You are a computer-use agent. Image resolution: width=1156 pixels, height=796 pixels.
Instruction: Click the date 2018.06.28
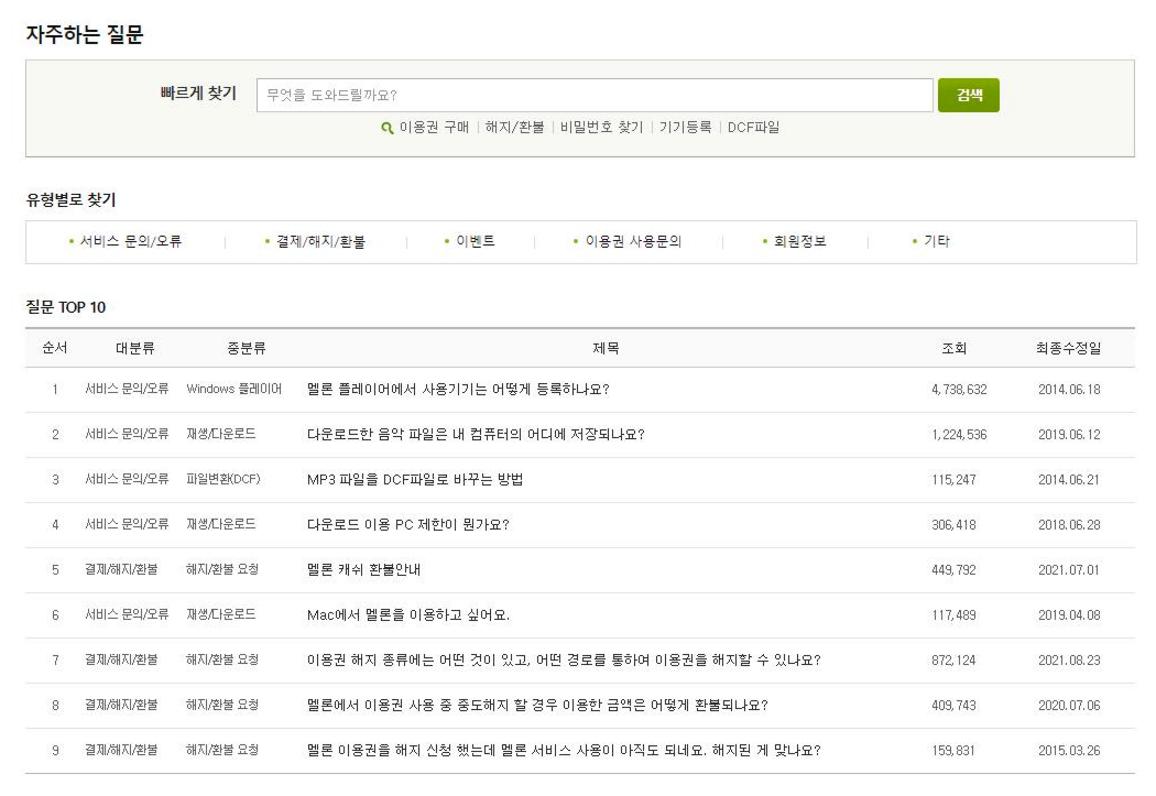1069,525
